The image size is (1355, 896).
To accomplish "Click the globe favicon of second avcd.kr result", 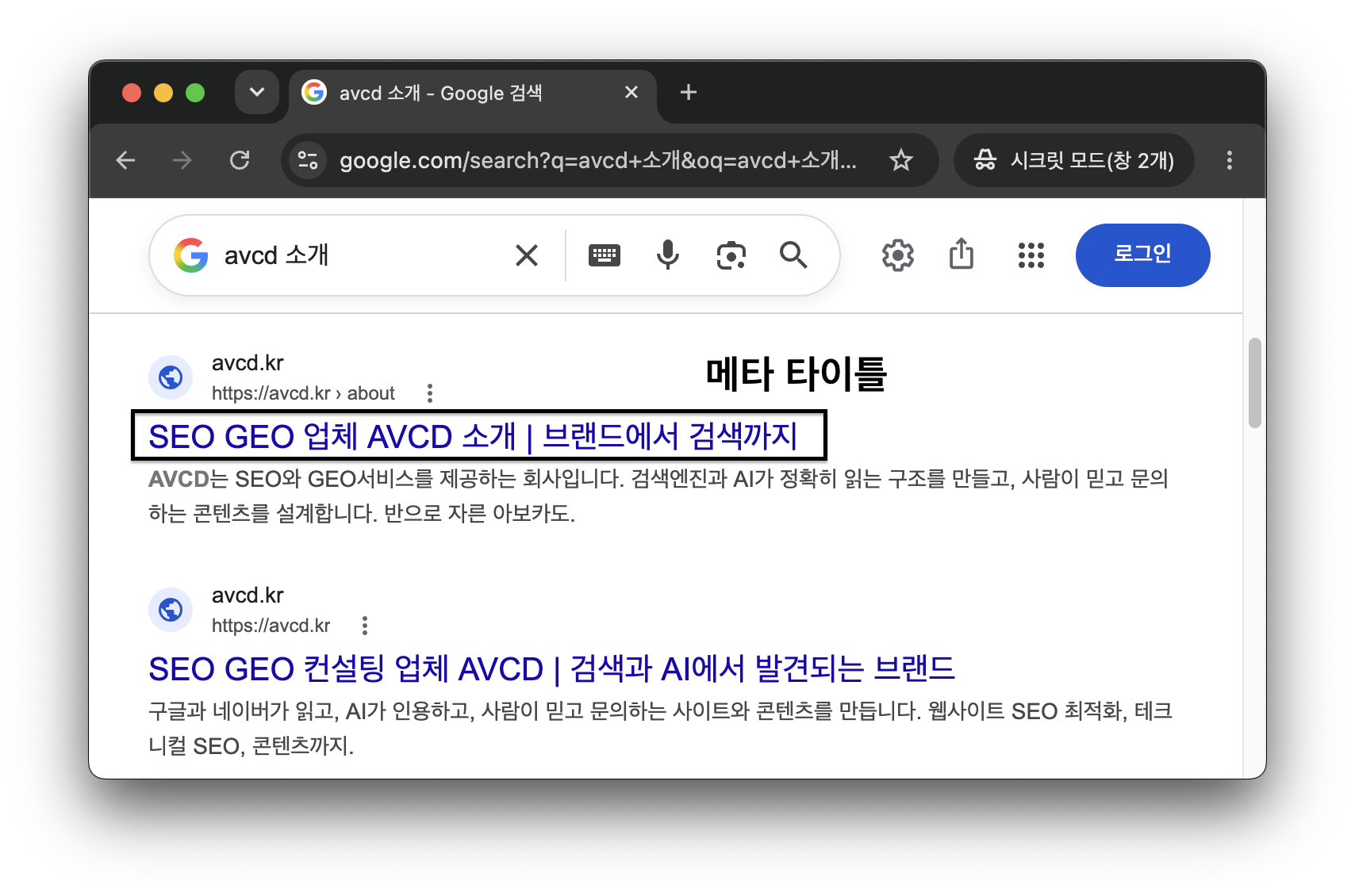I will pos(171,610).
